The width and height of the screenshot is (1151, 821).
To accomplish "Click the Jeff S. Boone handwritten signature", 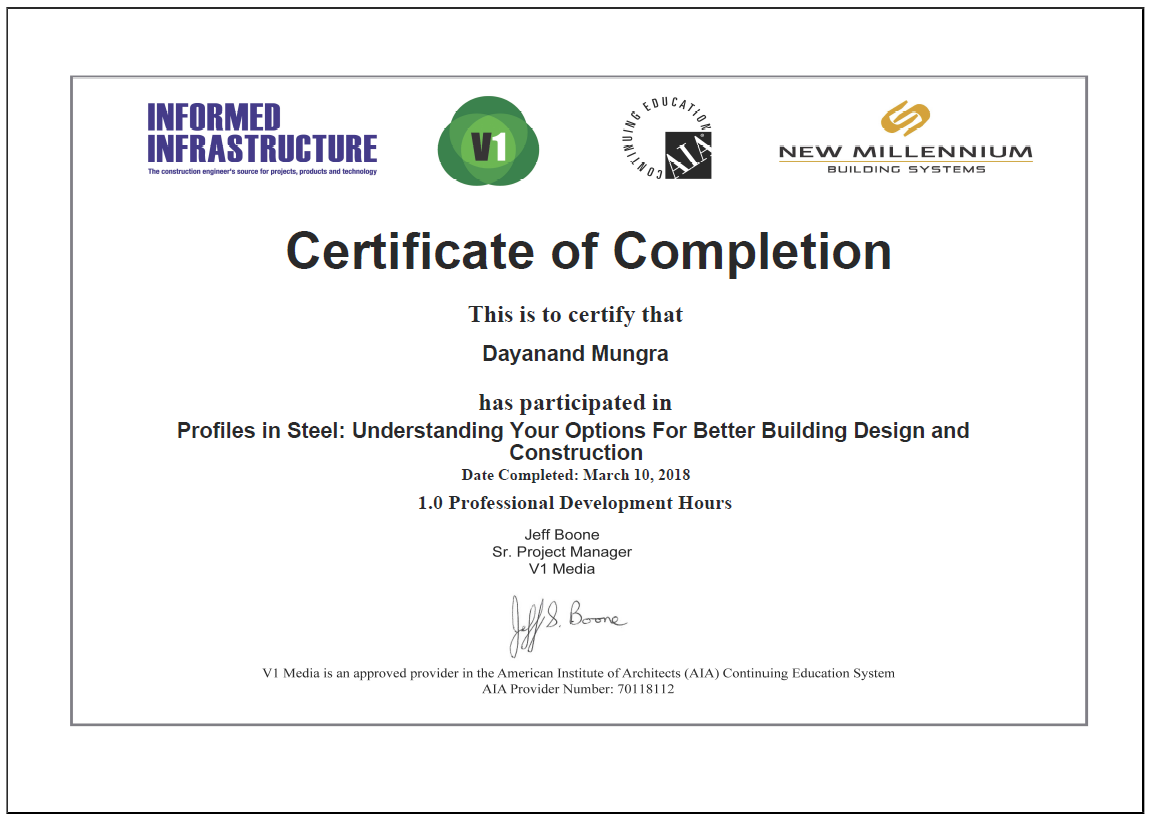I will 567,625.
